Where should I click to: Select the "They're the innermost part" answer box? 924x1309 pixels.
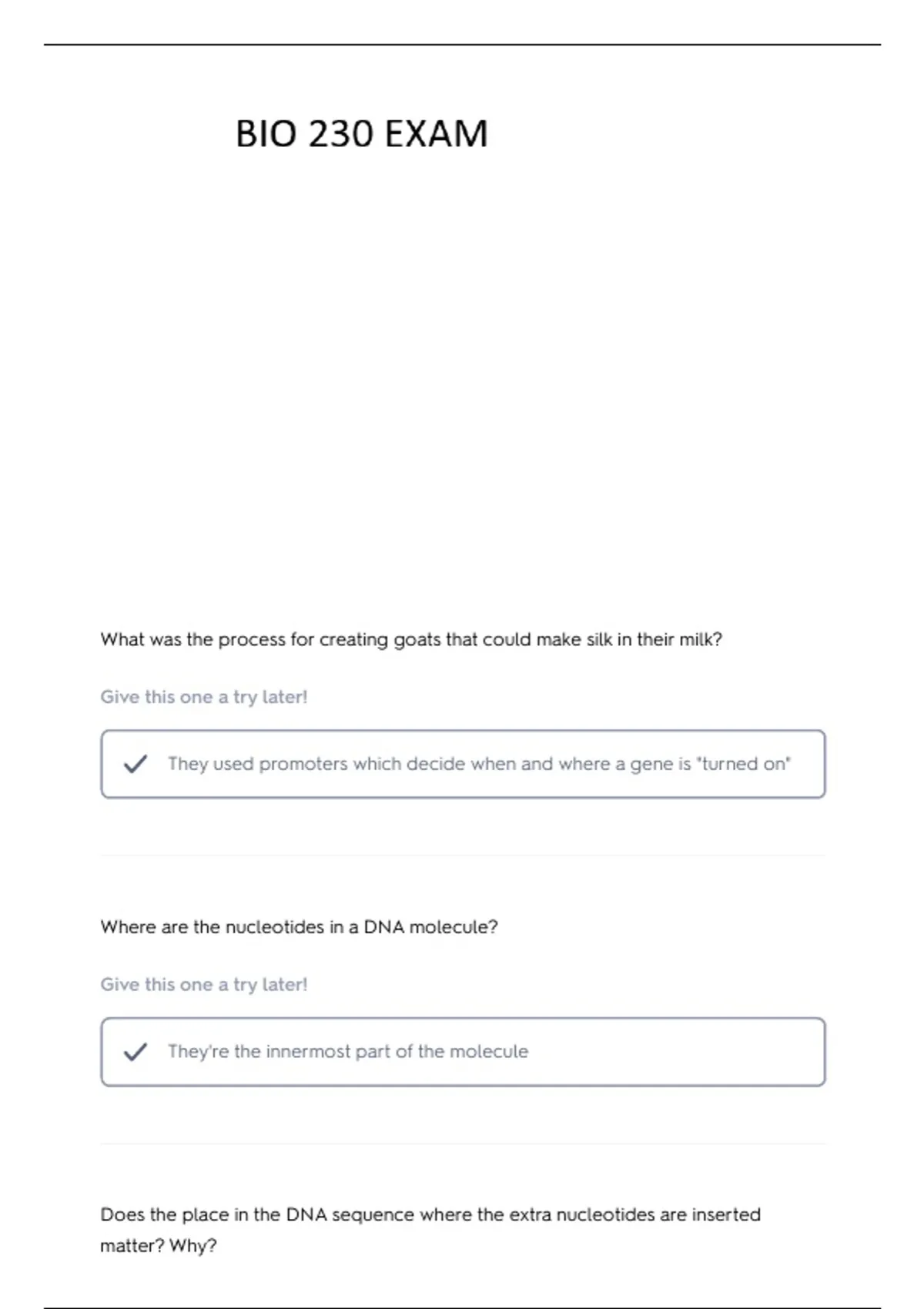pyautogui.click(x=463, y=1052)
